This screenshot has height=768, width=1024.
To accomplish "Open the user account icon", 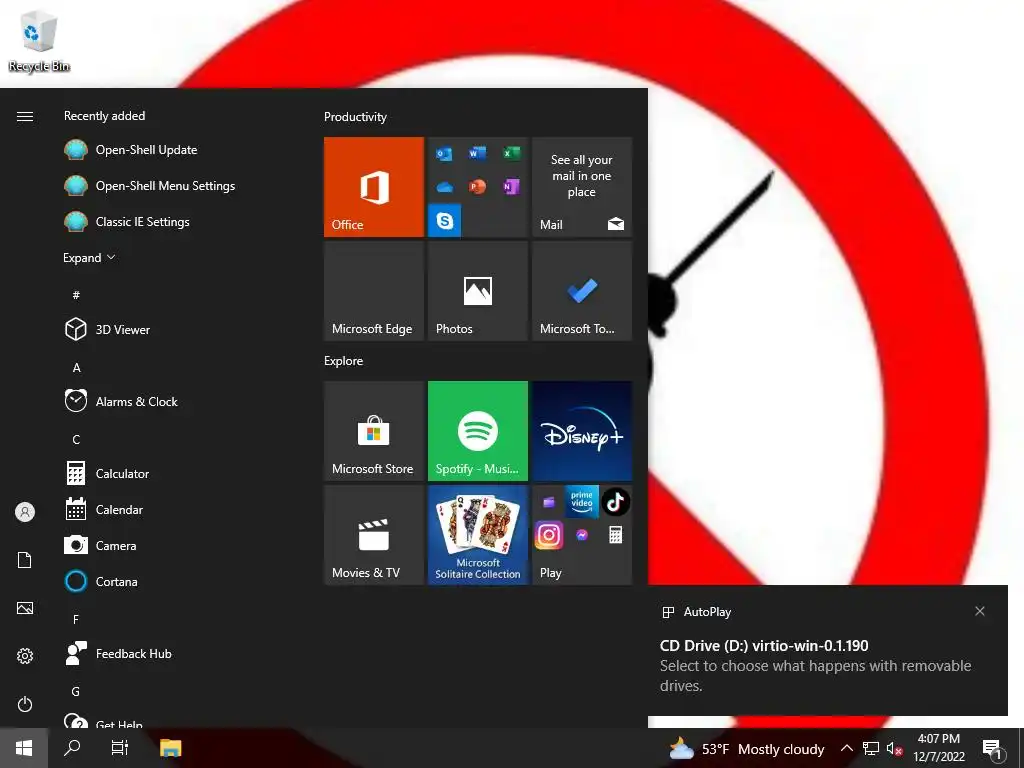I will click(x=25, y=511).
